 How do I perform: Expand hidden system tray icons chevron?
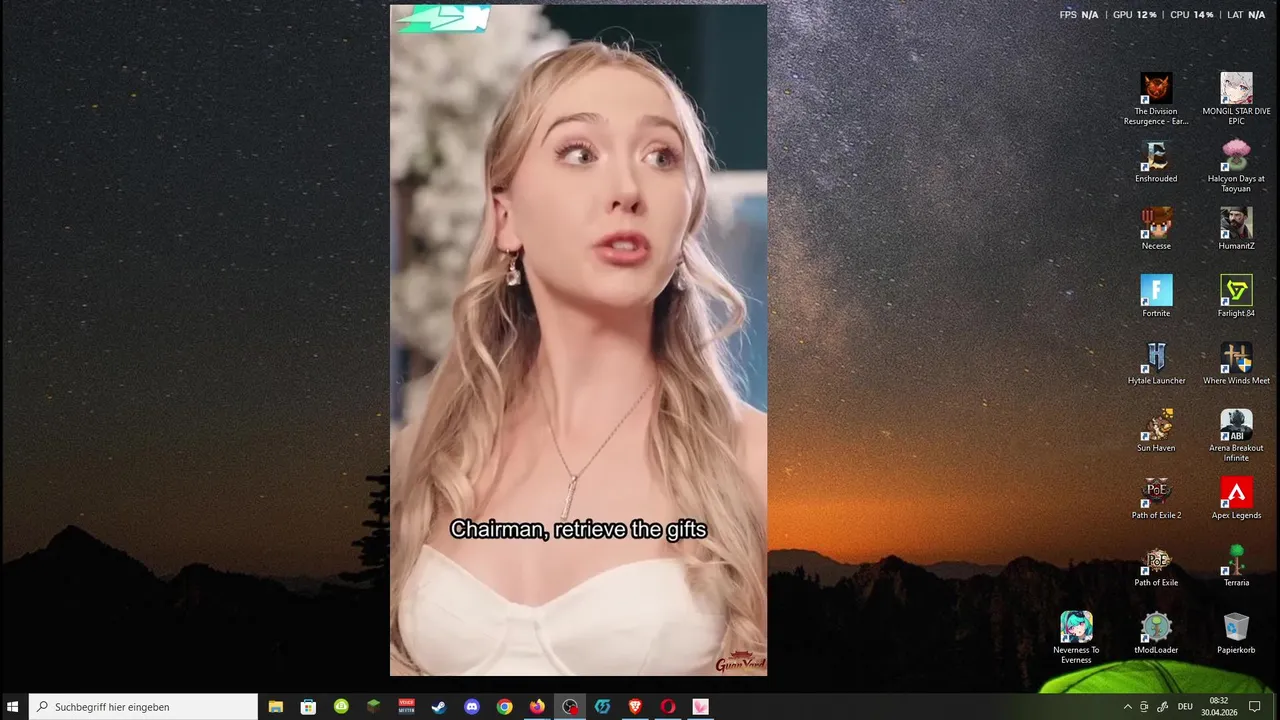[1128, 706]
